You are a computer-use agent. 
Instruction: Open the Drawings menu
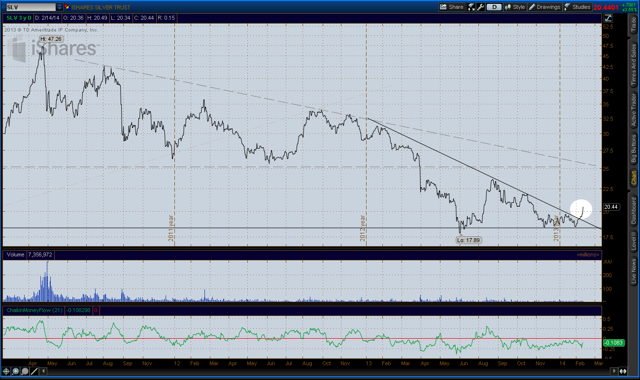point(544,7)
